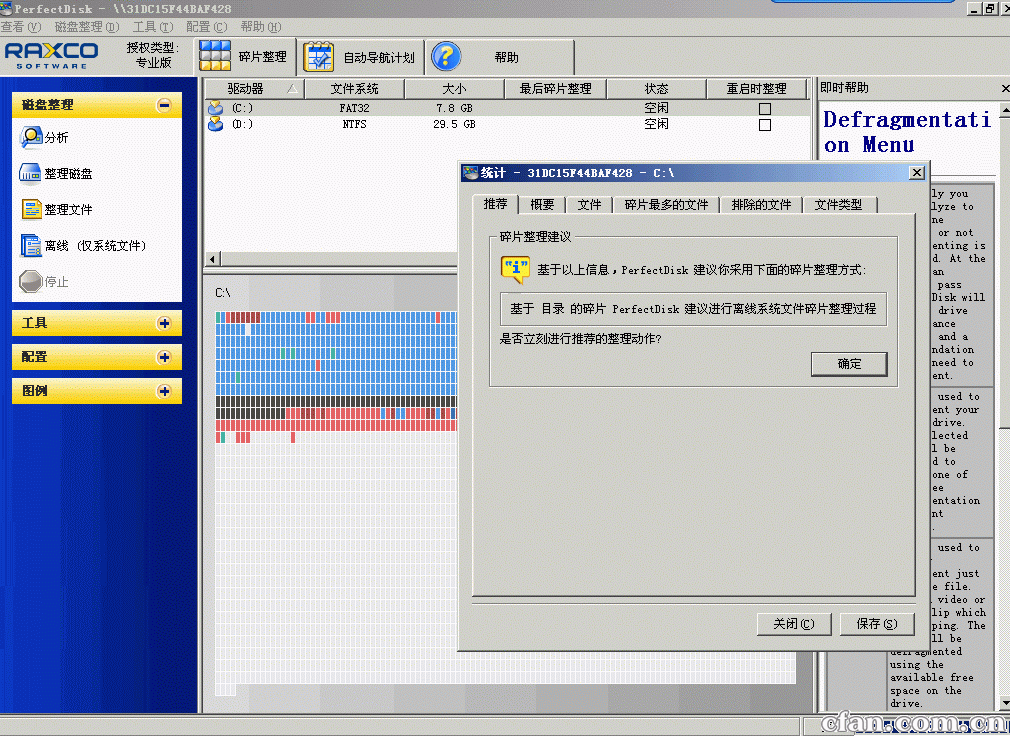The height and width of the screenshot is (736, 1010).
Task: Click the 29.5 GB size value
Action: tap(454, 124)
